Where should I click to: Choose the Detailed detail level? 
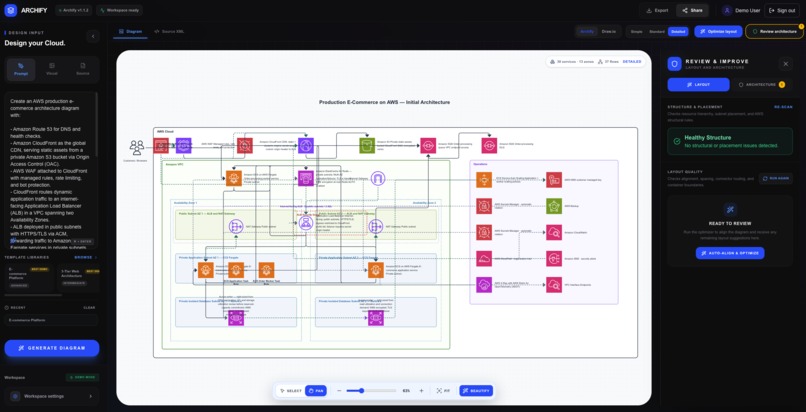click(x=678, y=31)
